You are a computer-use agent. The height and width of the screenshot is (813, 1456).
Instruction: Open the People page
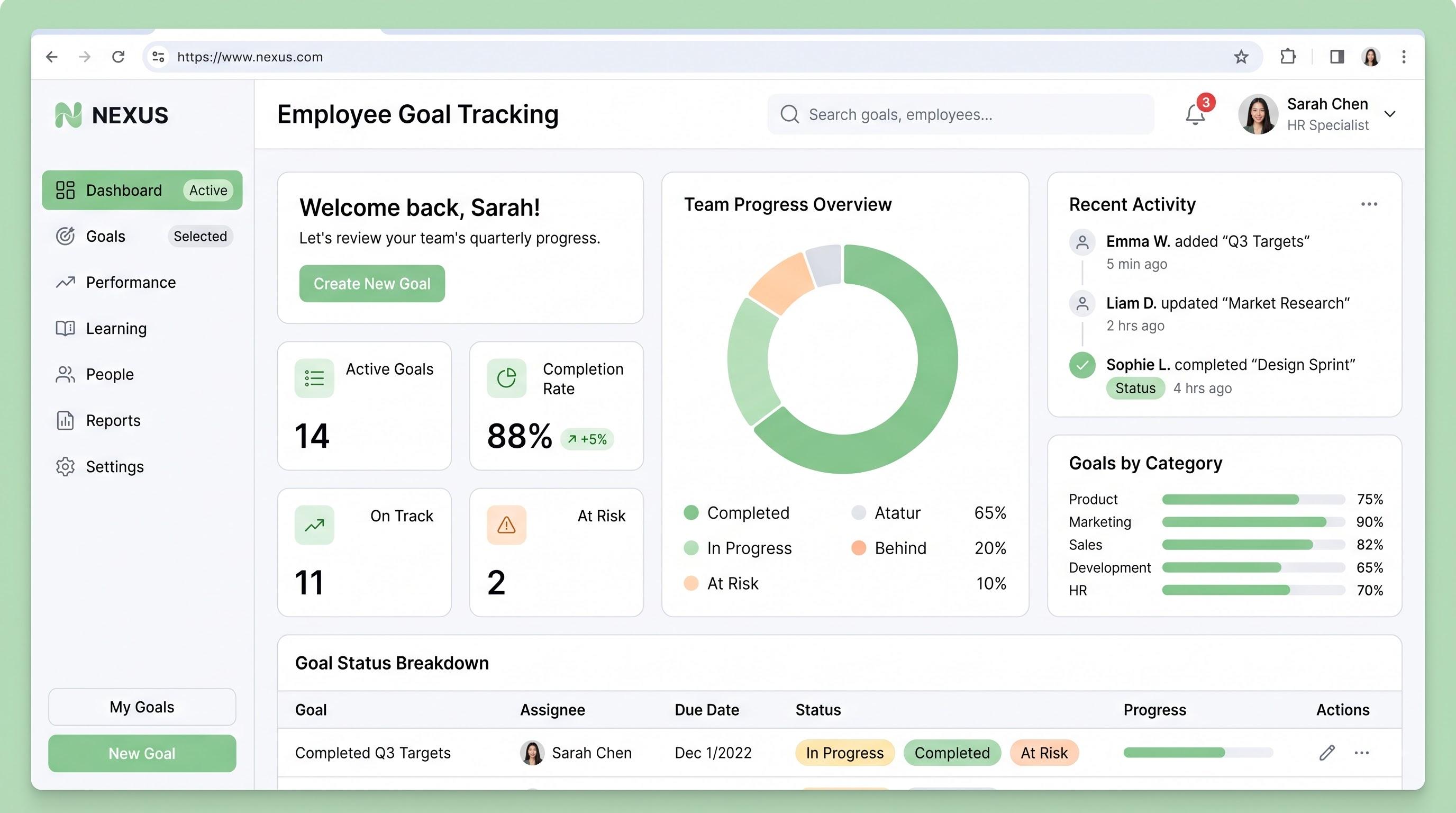142,374
